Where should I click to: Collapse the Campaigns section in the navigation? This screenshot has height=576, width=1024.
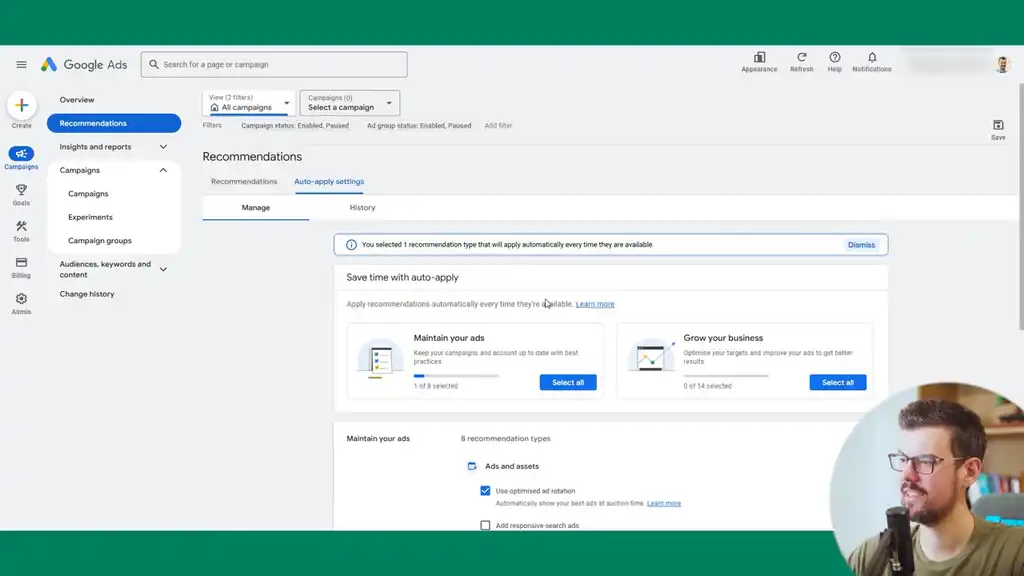tap(163, 169)
